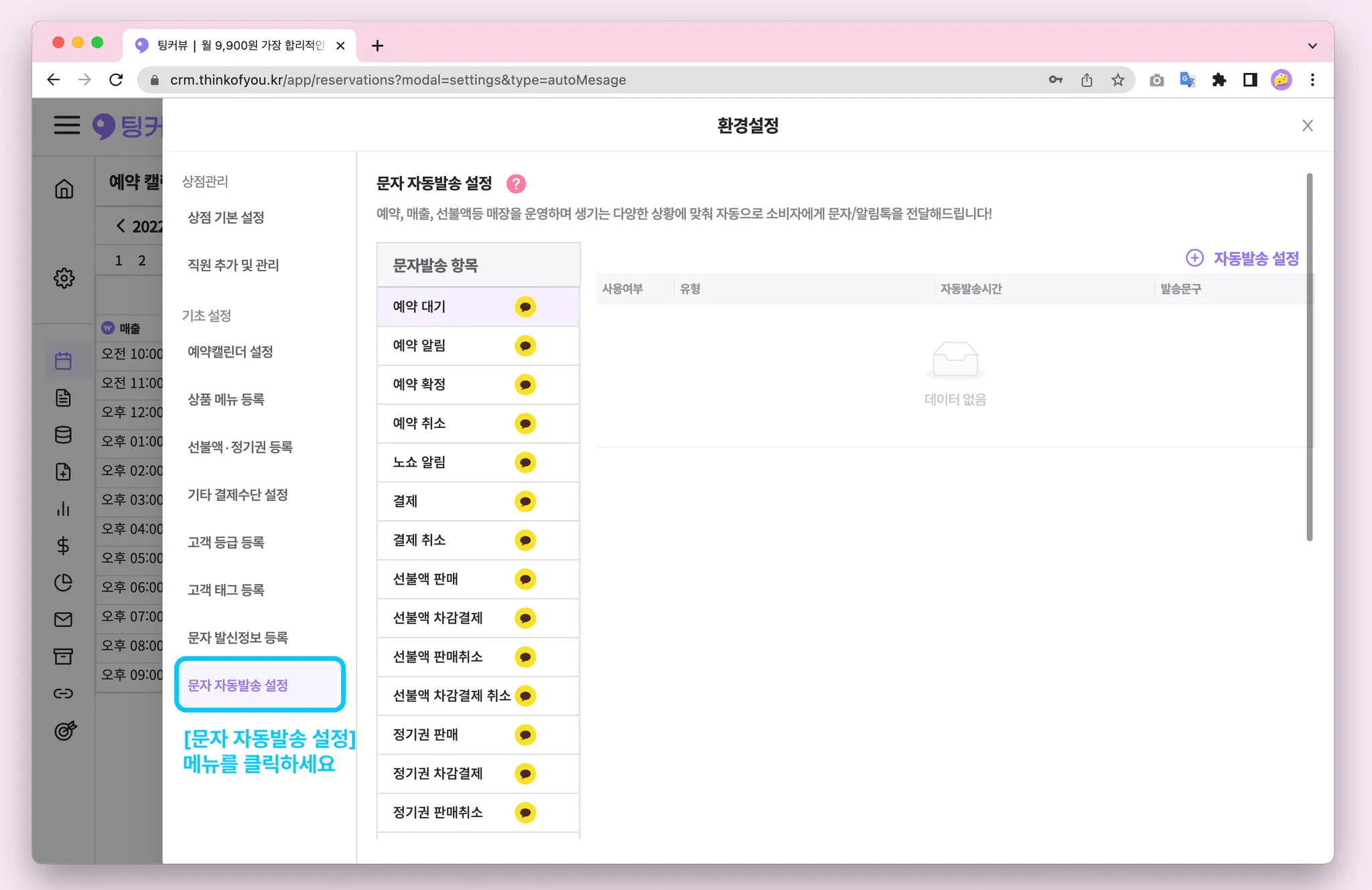Open the gear settings icon in the sidebar
Screen dimensions: 1372x890
pyautogui.click(x=64, y=277)
